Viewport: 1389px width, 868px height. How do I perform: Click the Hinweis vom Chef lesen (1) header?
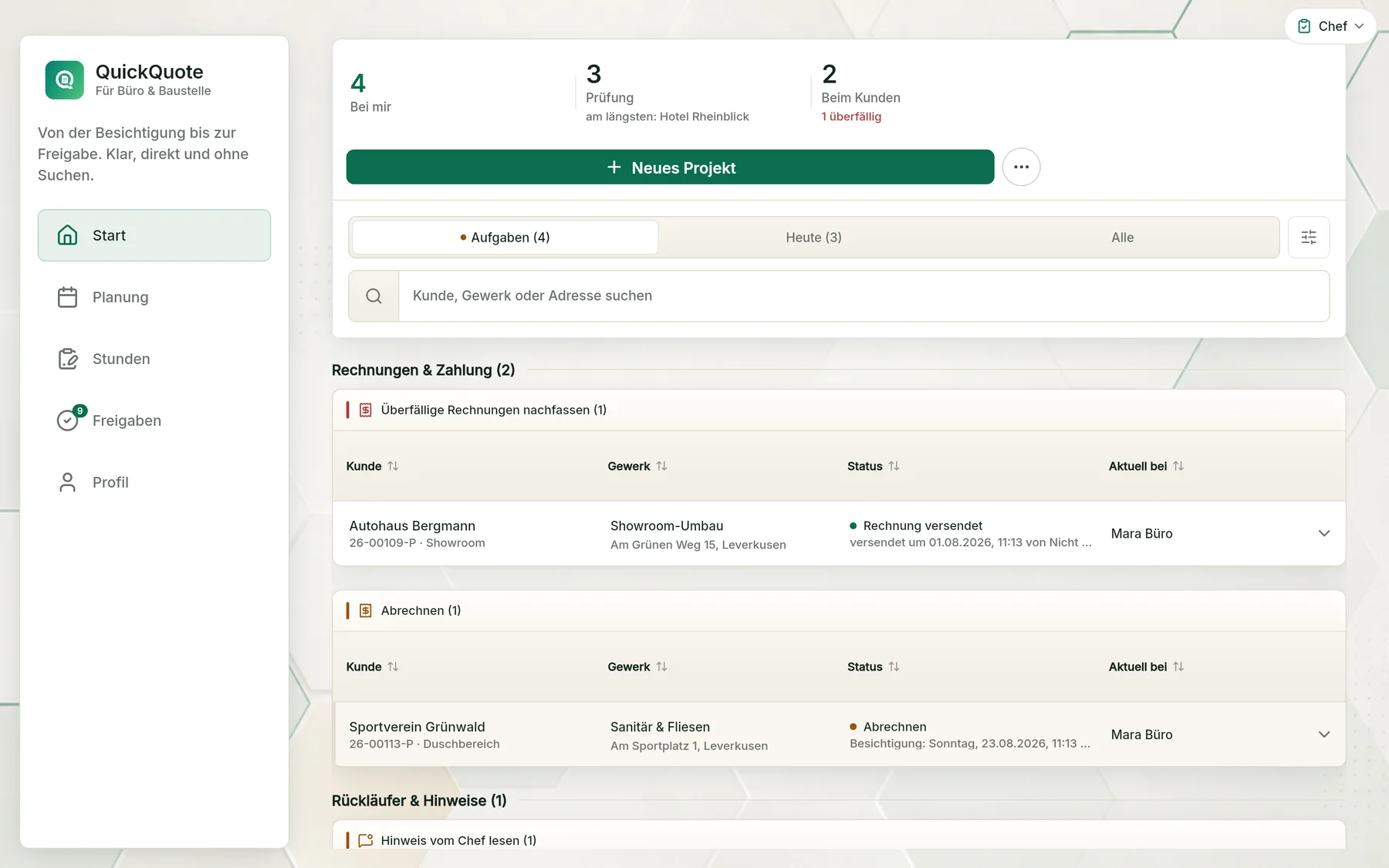tap(458, 840)
